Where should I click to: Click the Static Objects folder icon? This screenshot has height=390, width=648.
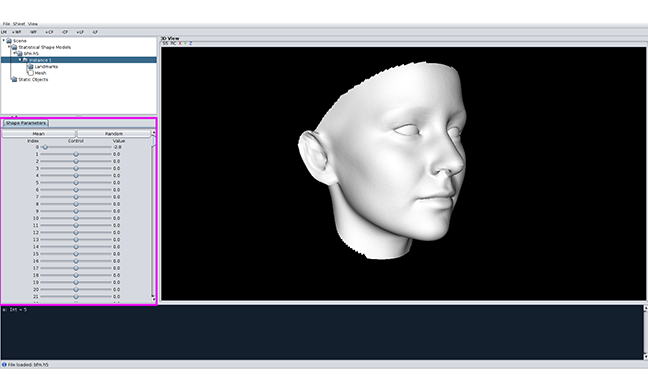pyautogui.click(x=14, y=79)
